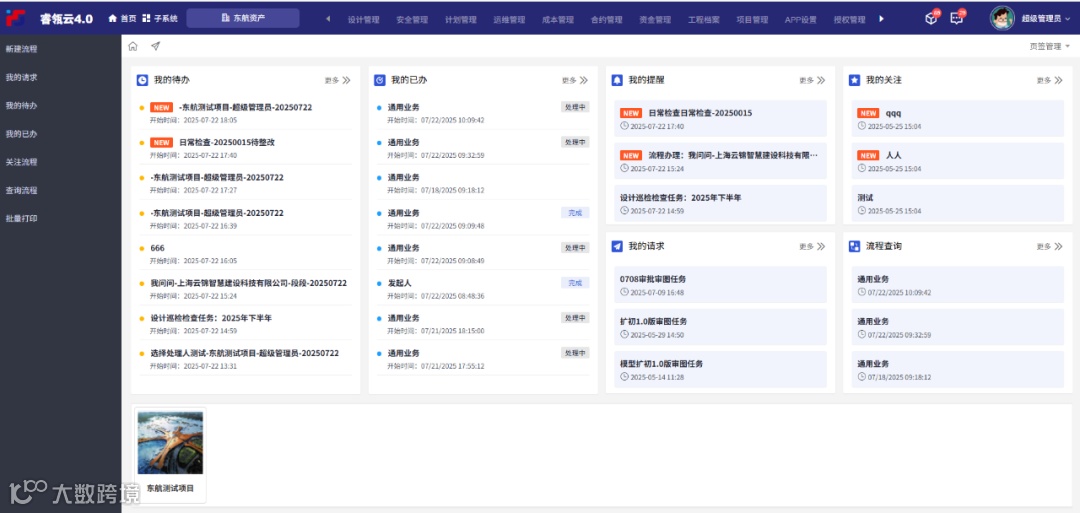Click 处理中 tag on 07/21/2025 18:15:00 row
The image size is (1080, 513).
(574, 318)
